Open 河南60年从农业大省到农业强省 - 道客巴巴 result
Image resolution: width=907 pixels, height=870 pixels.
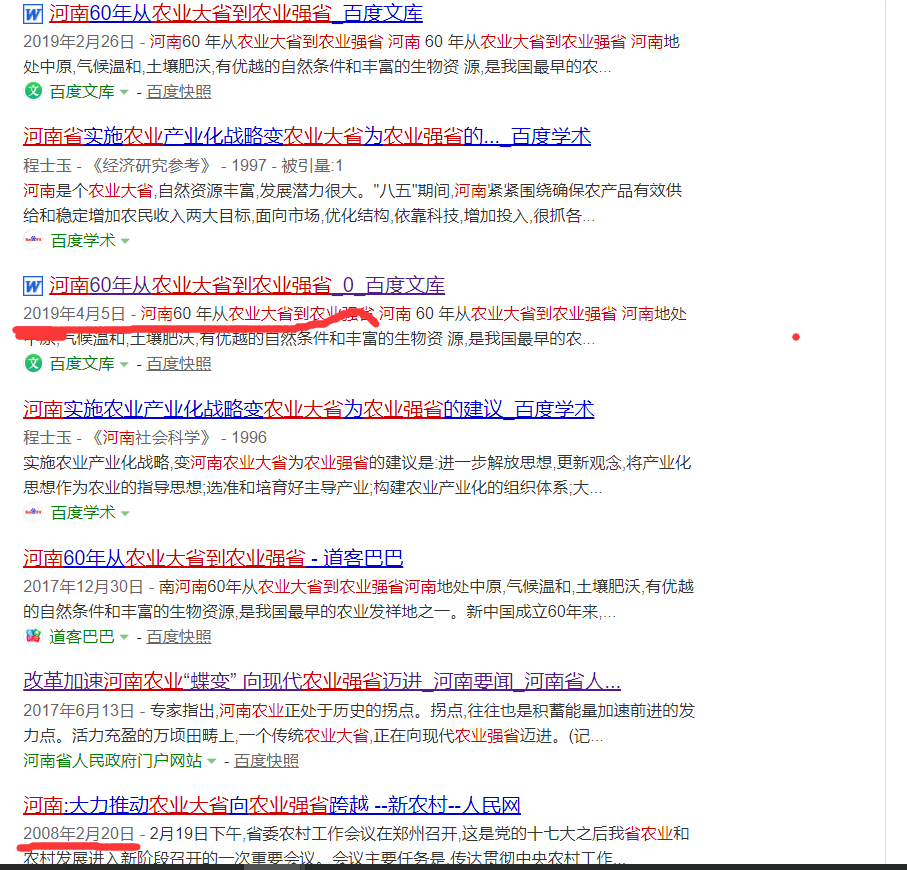point(213,558)
